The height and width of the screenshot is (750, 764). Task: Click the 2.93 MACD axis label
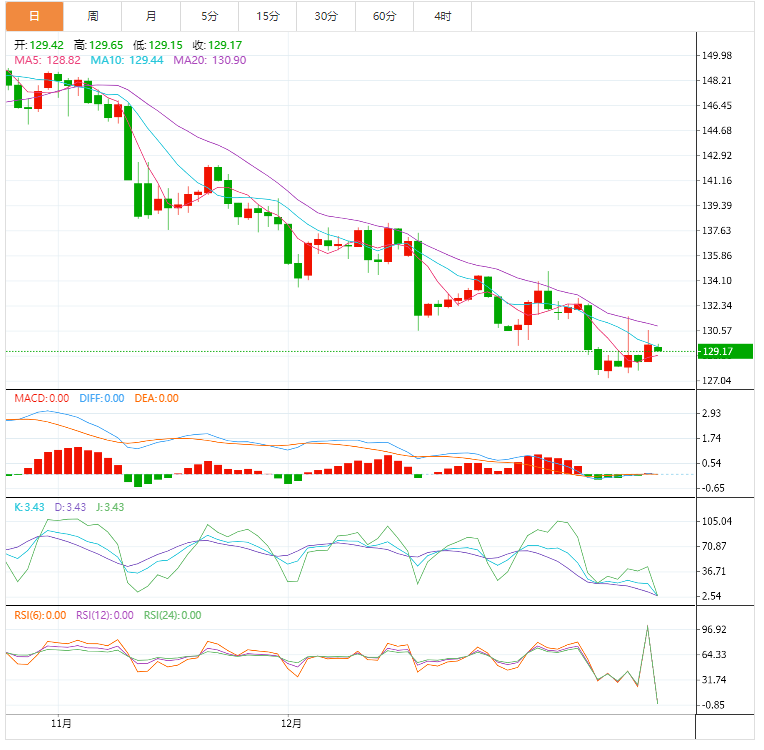coord(711,413)
